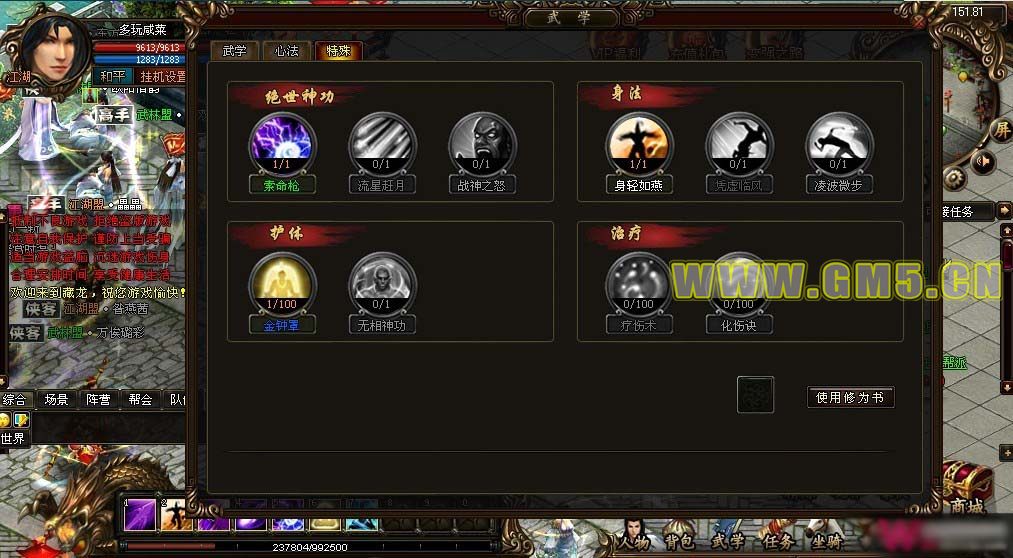
Task: Toggle the 和平 peace mode button
Action: tap(113, 77)
